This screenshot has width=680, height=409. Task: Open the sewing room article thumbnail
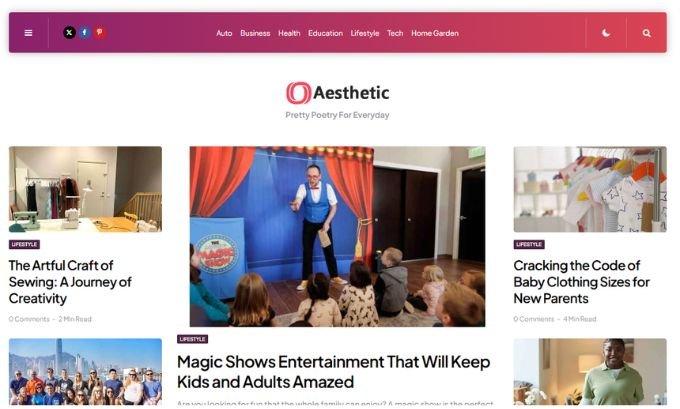[85, 189]
